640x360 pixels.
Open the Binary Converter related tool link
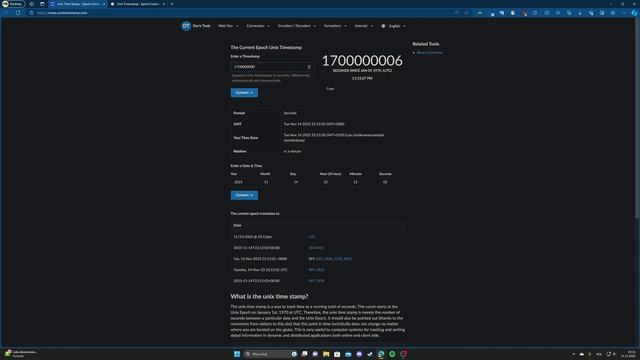(429, 53)
